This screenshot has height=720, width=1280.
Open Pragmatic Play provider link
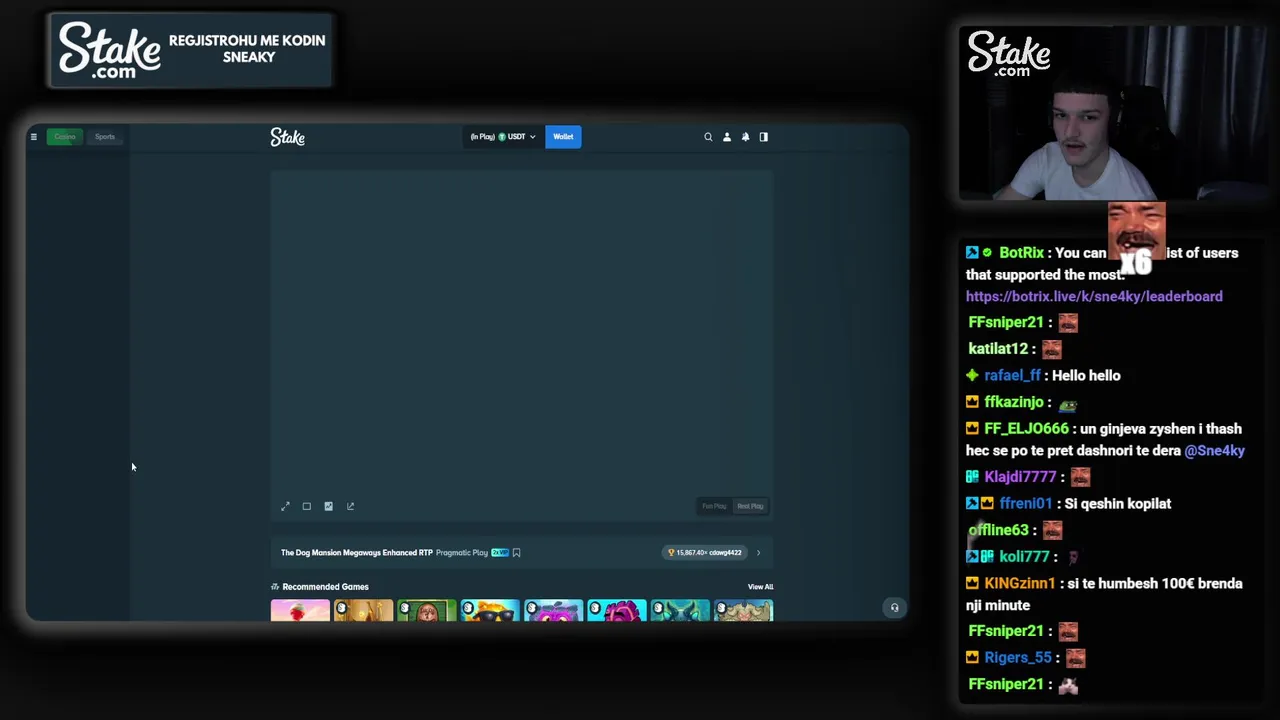coord(462,553)
